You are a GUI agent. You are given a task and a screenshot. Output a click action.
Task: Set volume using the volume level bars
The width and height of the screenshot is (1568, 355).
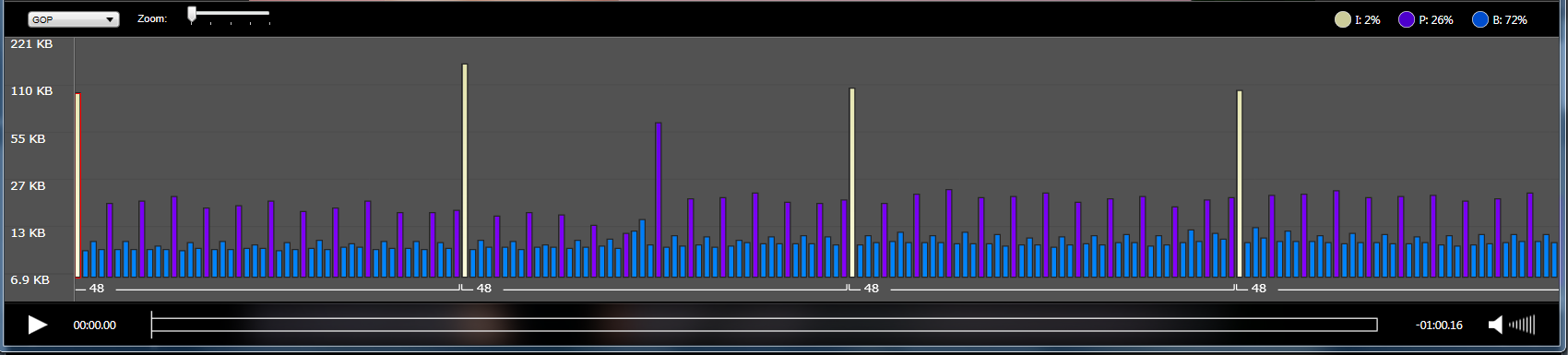click(1523, 325)
